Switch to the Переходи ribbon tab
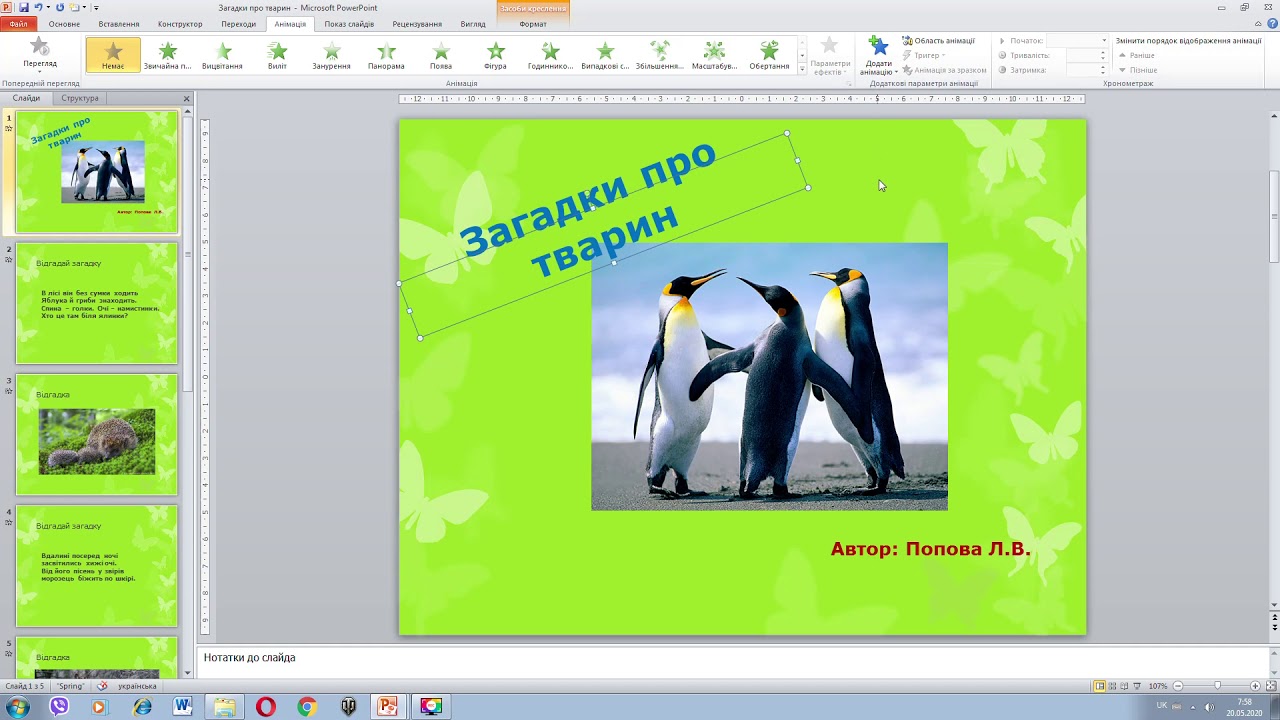Viewport: 1280px width, 720px height. [238, 24]
